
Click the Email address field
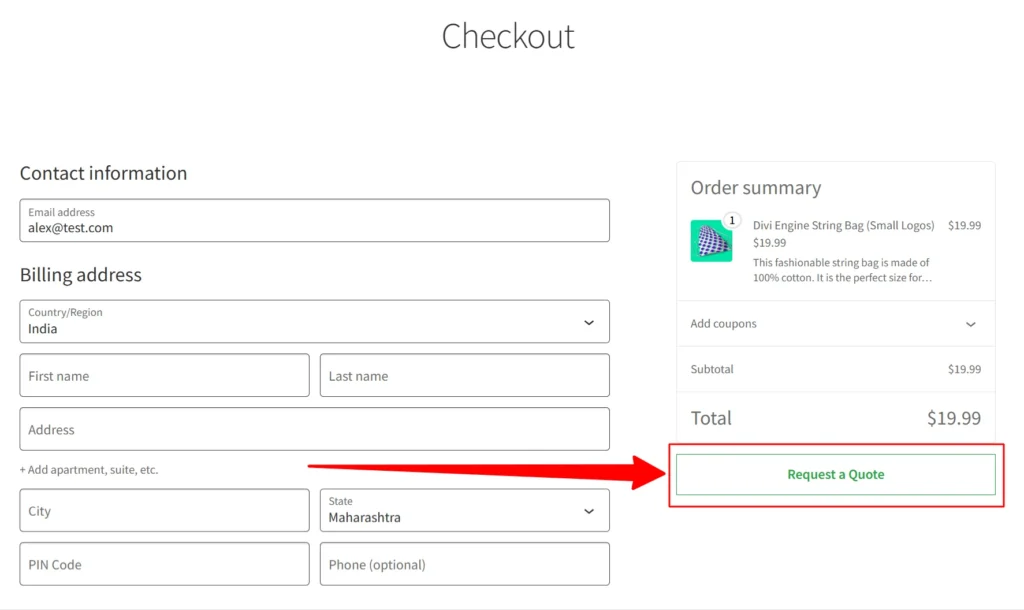coord(315,220)
